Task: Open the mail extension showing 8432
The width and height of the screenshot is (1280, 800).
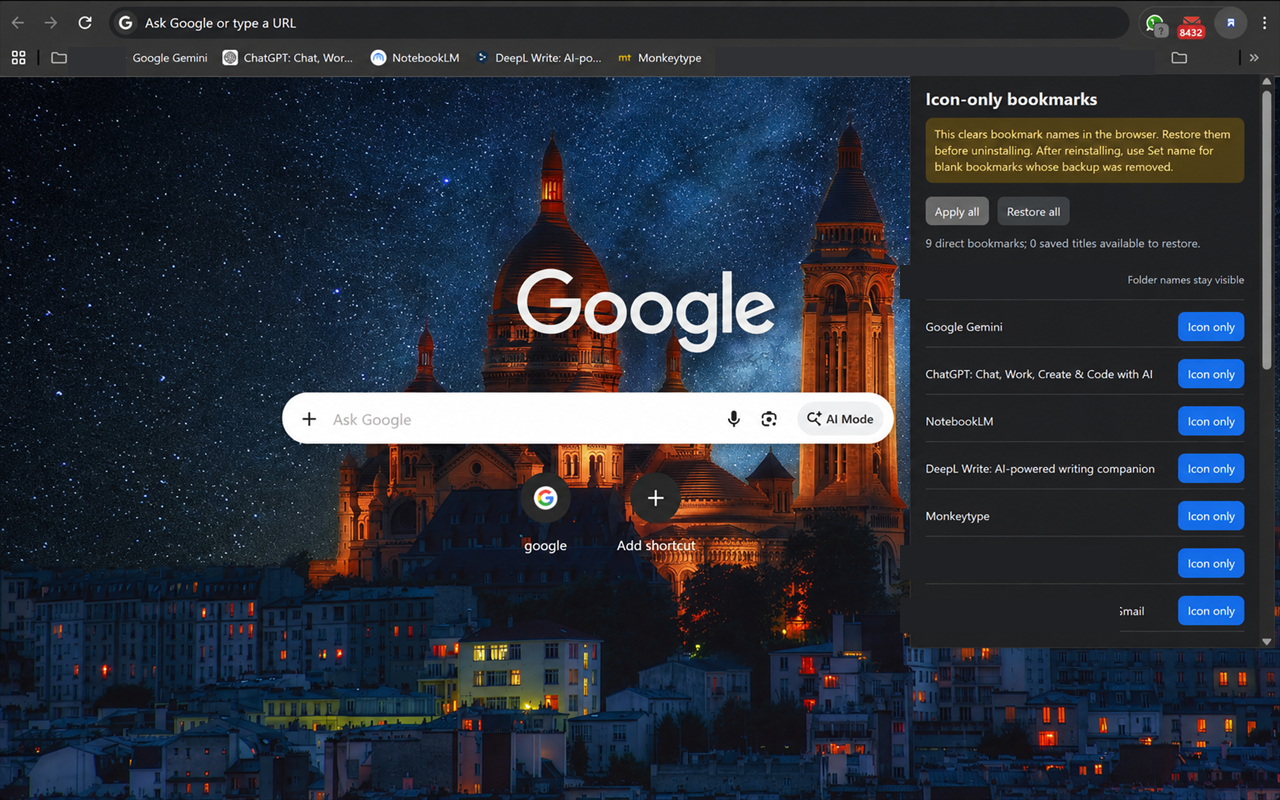Action: coord(1190,26)
